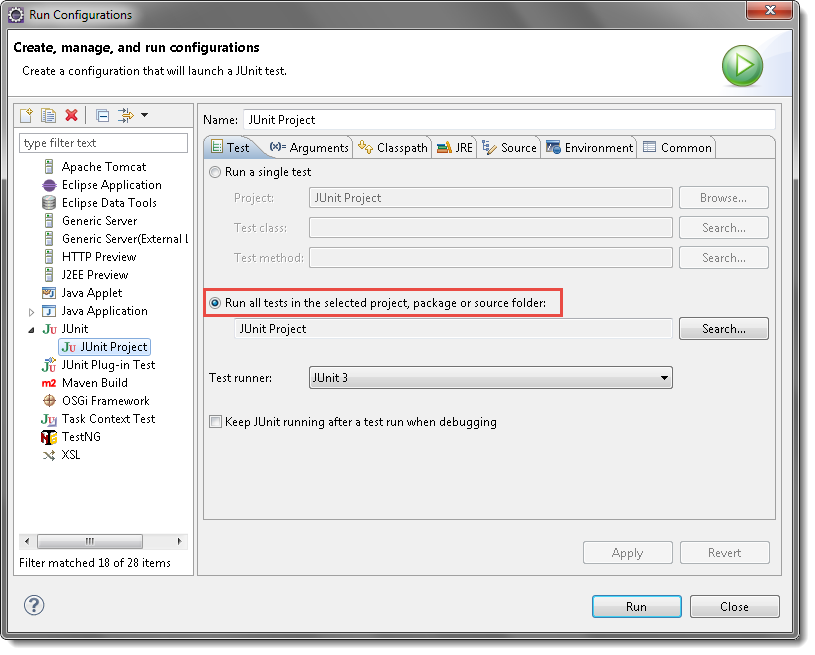Click the Name field containing JUnit Project
The width and height of the screenshot is (815, 655).
click(509, 120)
